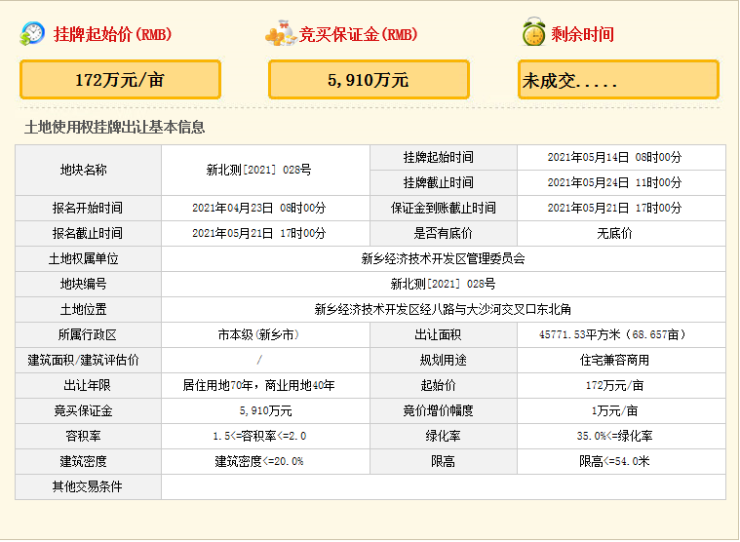Click the 5,910万元 value in the table
Viewport: 740px width, 542px height.
click(x=266, y=411)
